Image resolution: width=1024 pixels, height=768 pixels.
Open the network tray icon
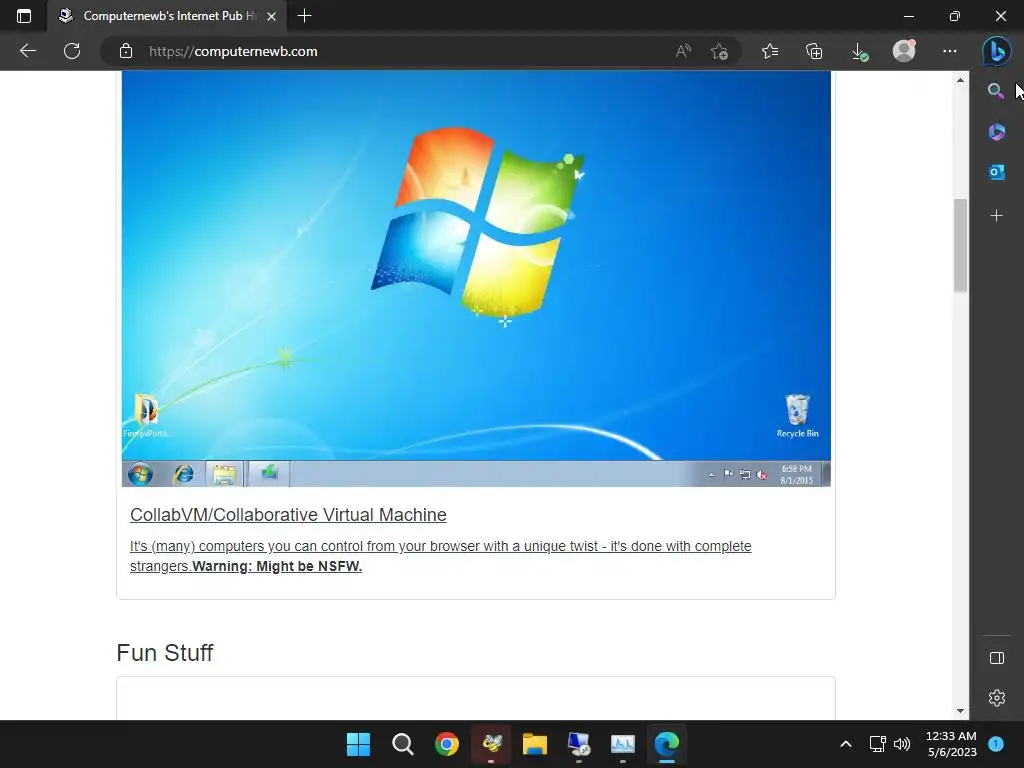878,744
